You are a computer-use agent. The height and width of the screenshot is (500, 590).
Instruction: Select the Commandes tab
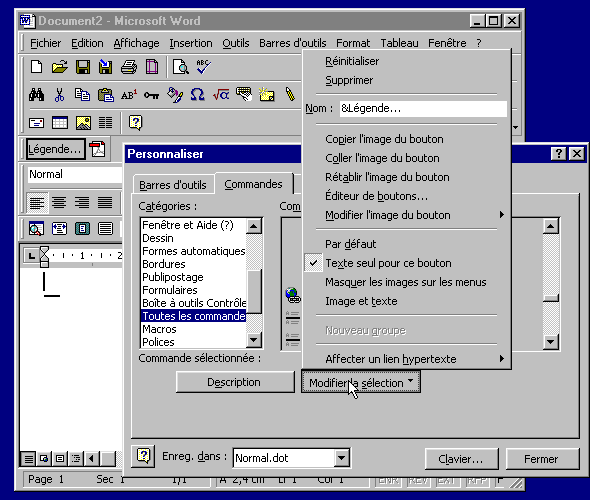pyautogui.click(x=253, y=184)
